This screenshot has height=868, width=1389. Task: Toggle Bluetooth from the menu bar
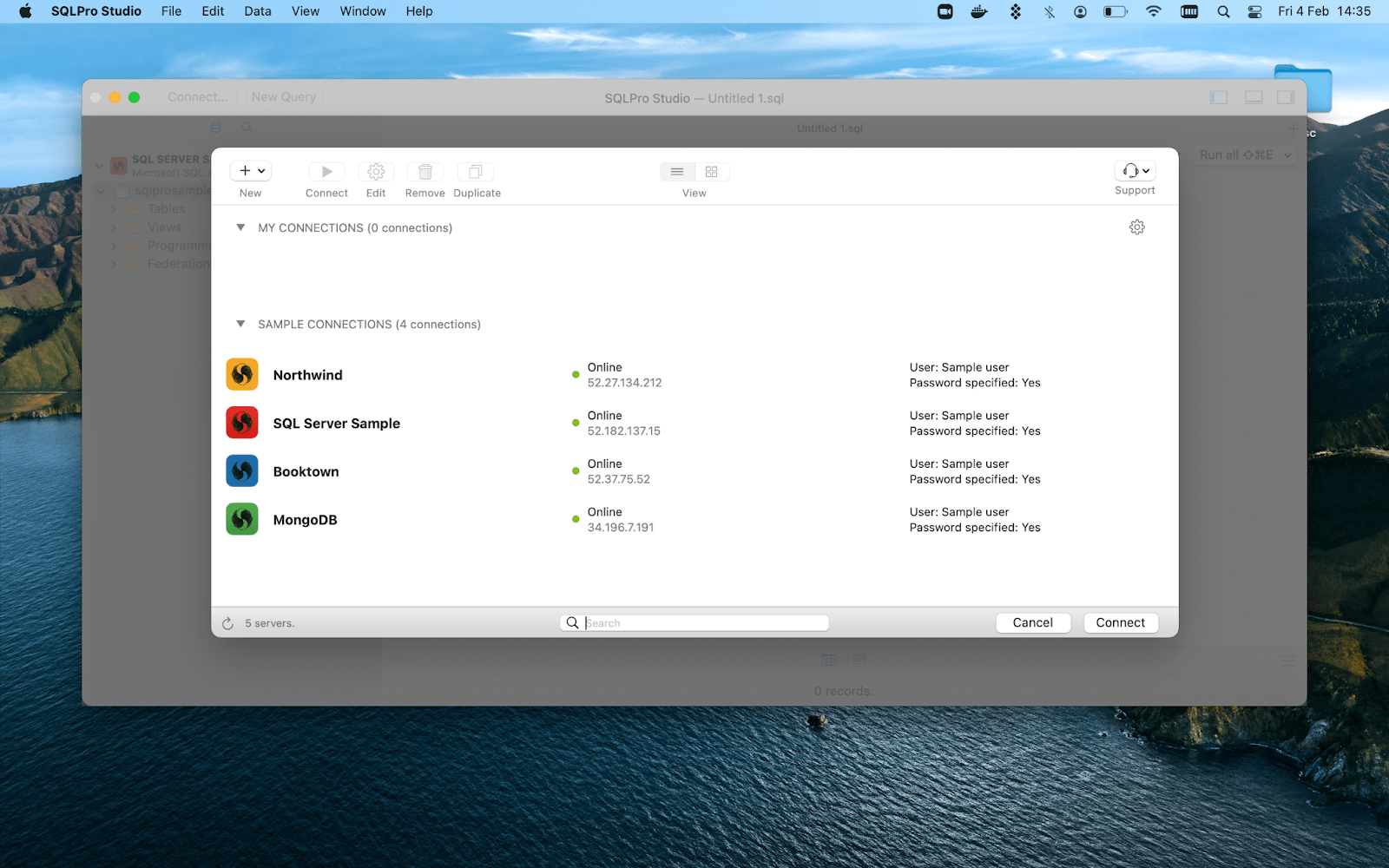click(x=1050, y=11)
